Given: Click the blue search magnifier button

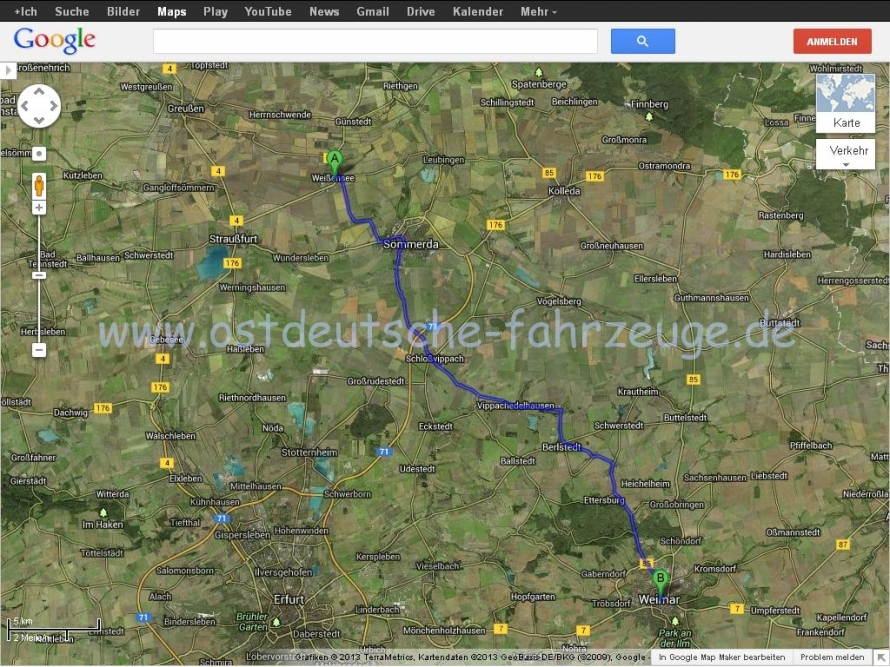Looking at the screenshot, I should coord(643,41).
